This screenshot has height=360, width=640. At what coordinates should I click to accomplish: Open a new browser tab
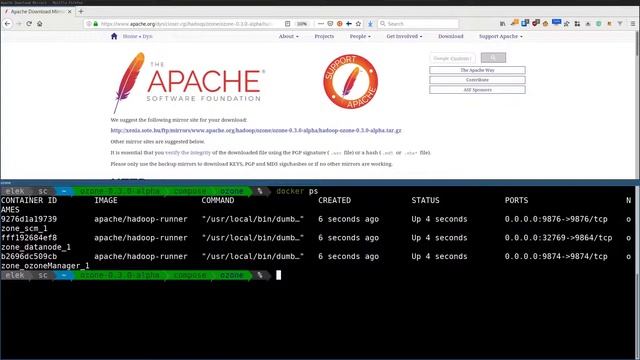pyautogui.click(x=81, y=11)
